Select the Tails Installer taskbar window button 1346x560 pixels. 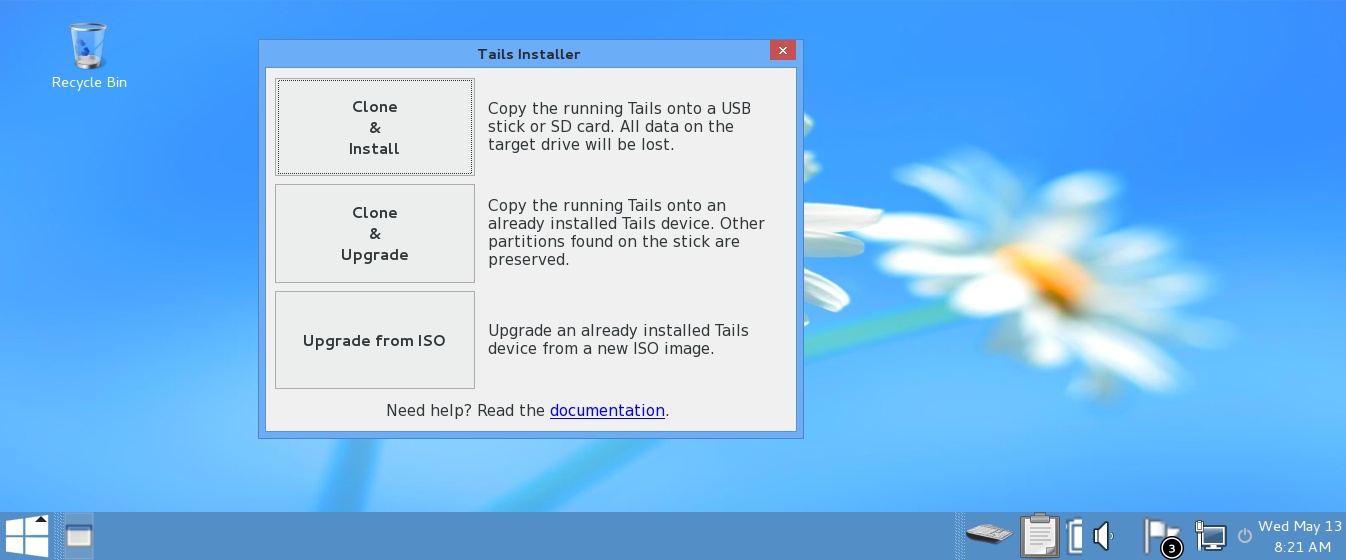pos(79,536)
